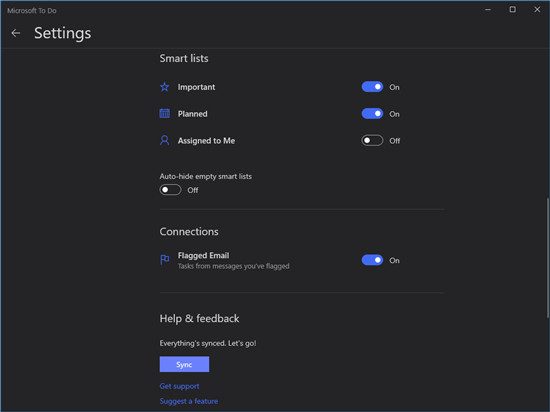Open the Suggest a feature link

click(189, 401)
